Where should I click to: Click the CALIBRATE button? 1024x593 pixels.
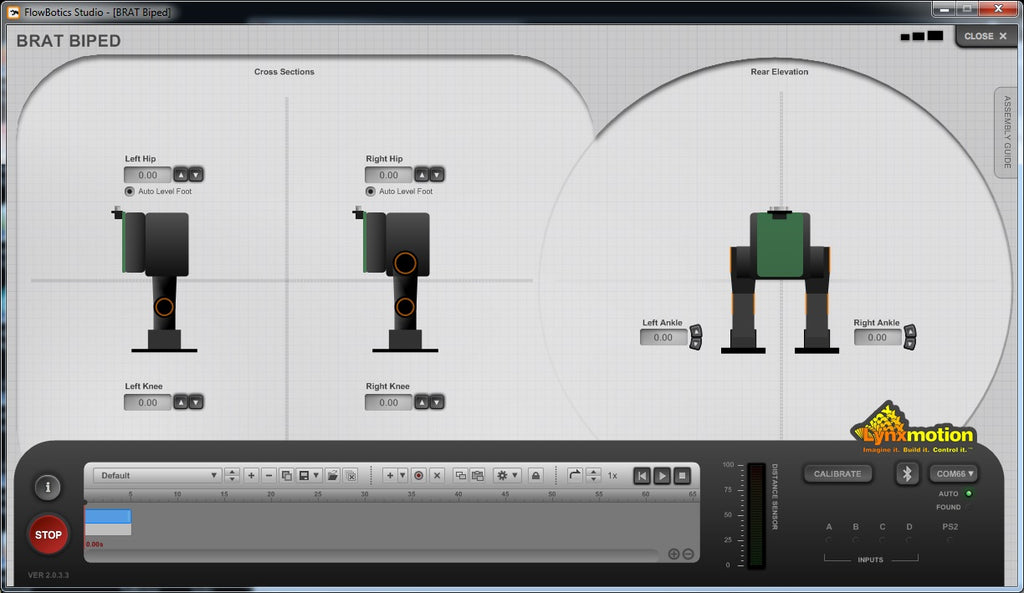tap(837, 474)
